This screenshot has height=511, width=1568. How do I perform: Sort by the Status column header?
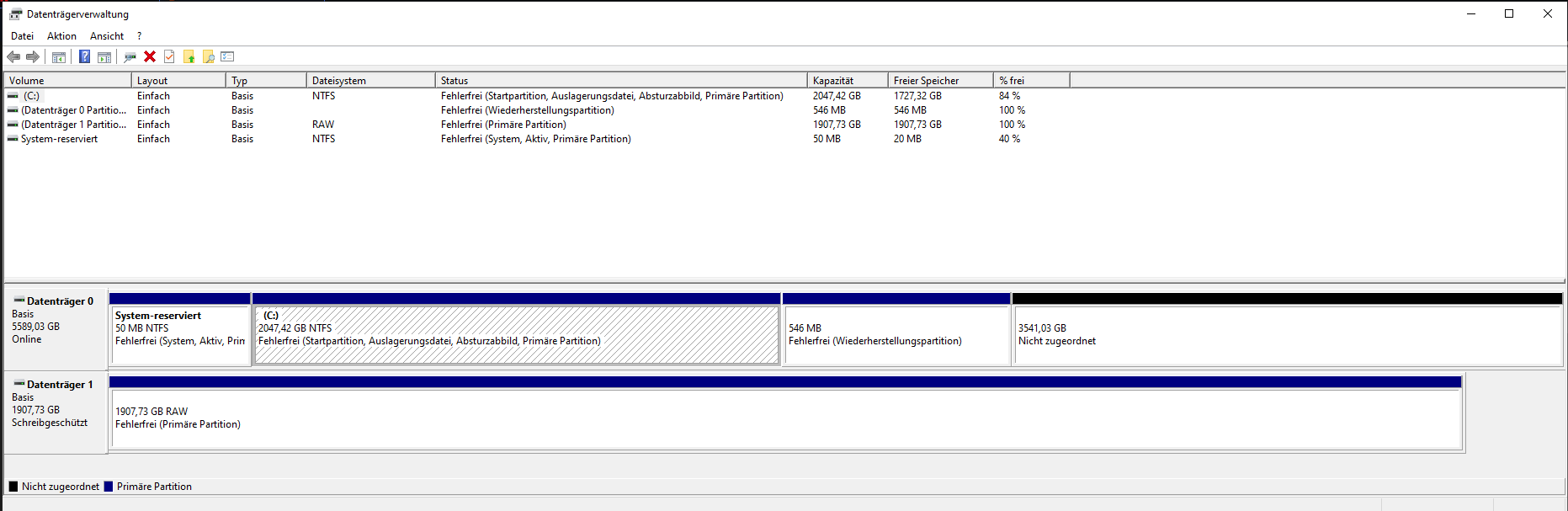(622, 81)
